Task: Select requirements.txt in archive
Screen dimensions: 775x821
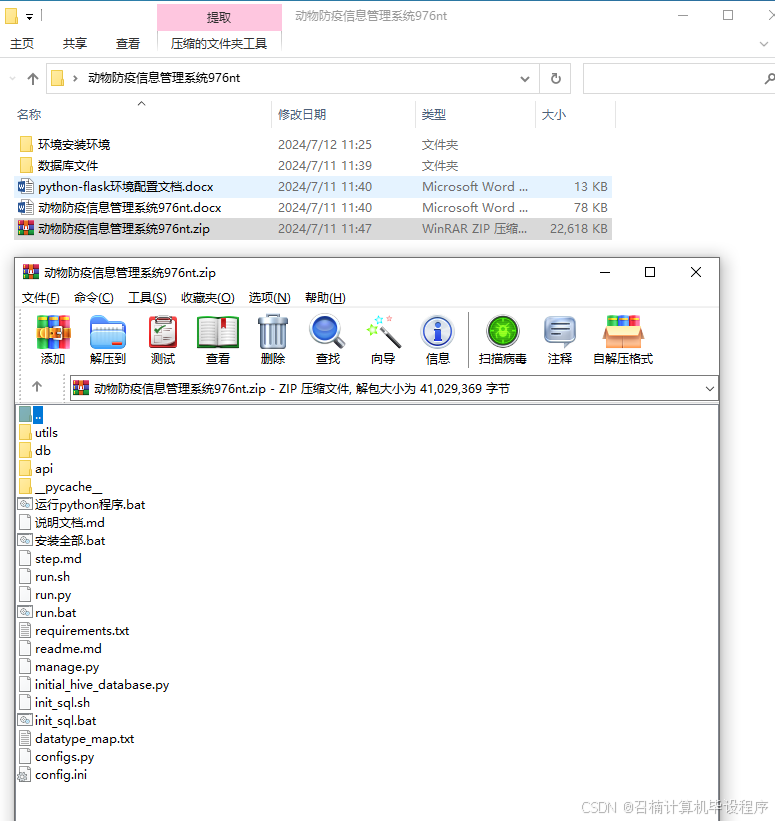Action: [74, 630]
